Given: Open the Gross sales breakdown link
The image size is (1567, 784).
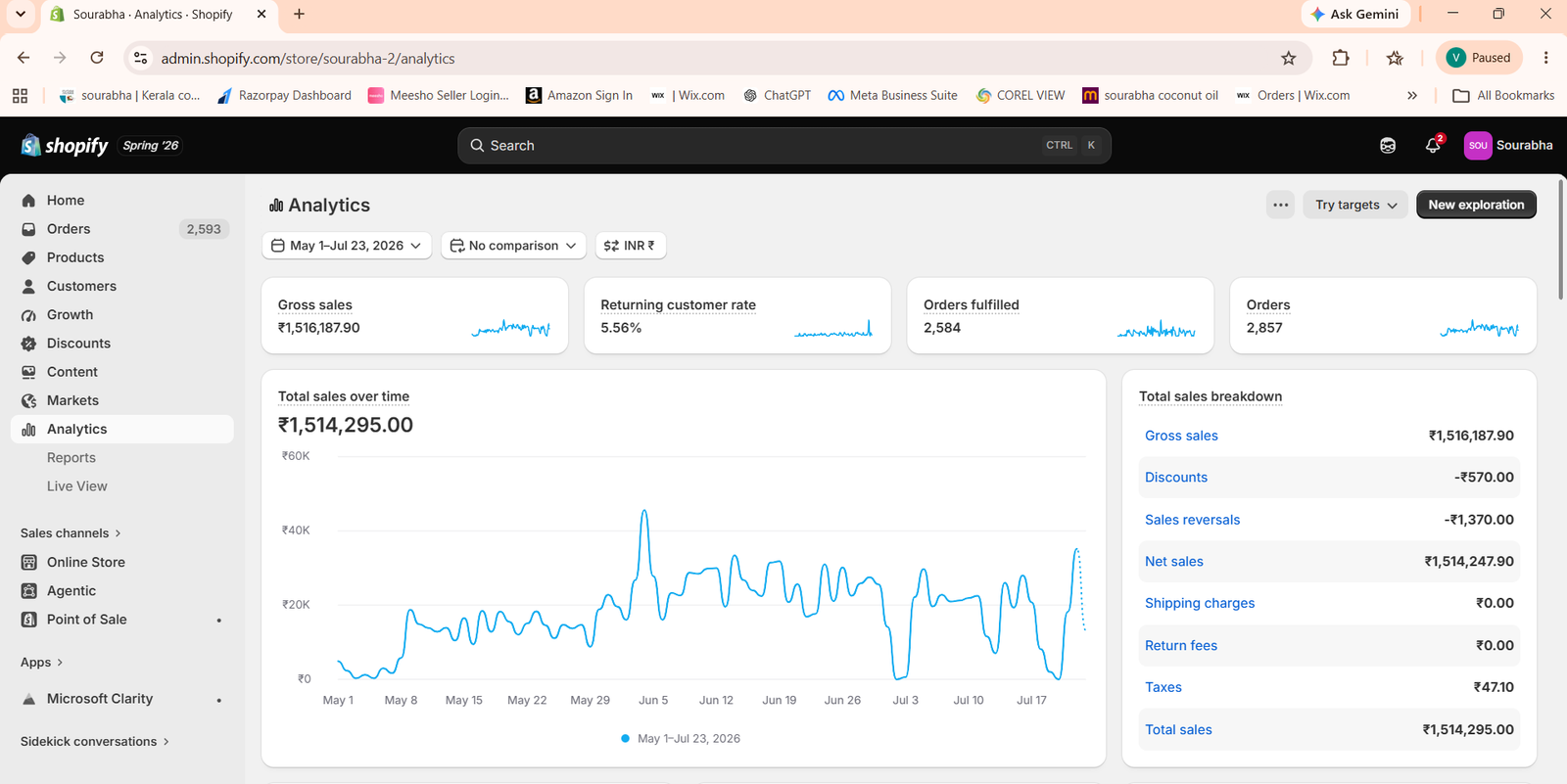Looking at the screenshot, I should point(1181,436).
